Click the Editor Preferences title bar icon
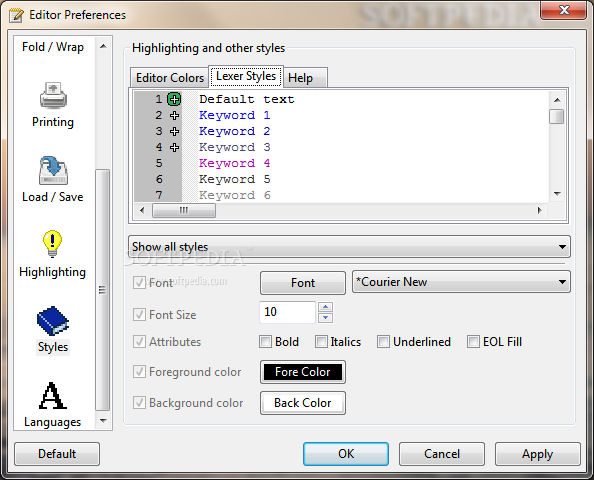The height and width of the screenshot is (480, 594). [16, 15]
